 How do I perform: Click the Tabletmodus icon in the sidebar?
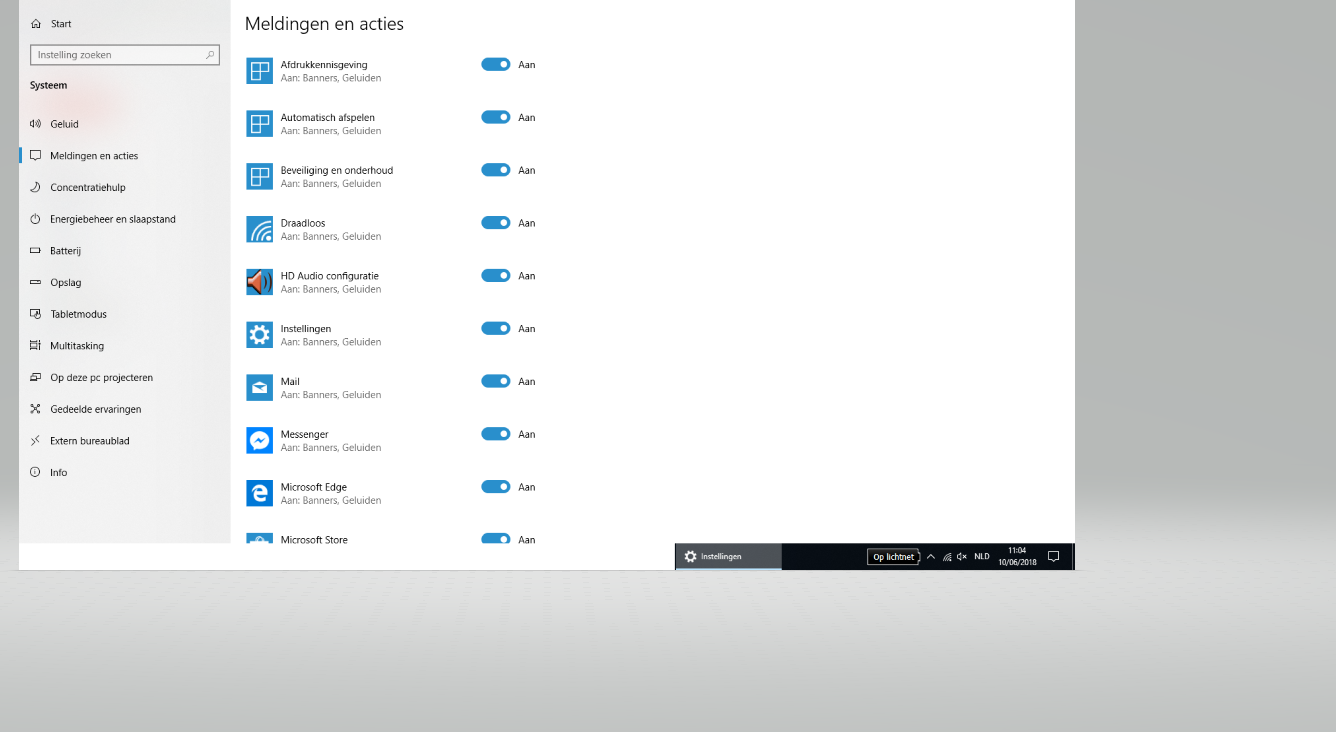36,314
